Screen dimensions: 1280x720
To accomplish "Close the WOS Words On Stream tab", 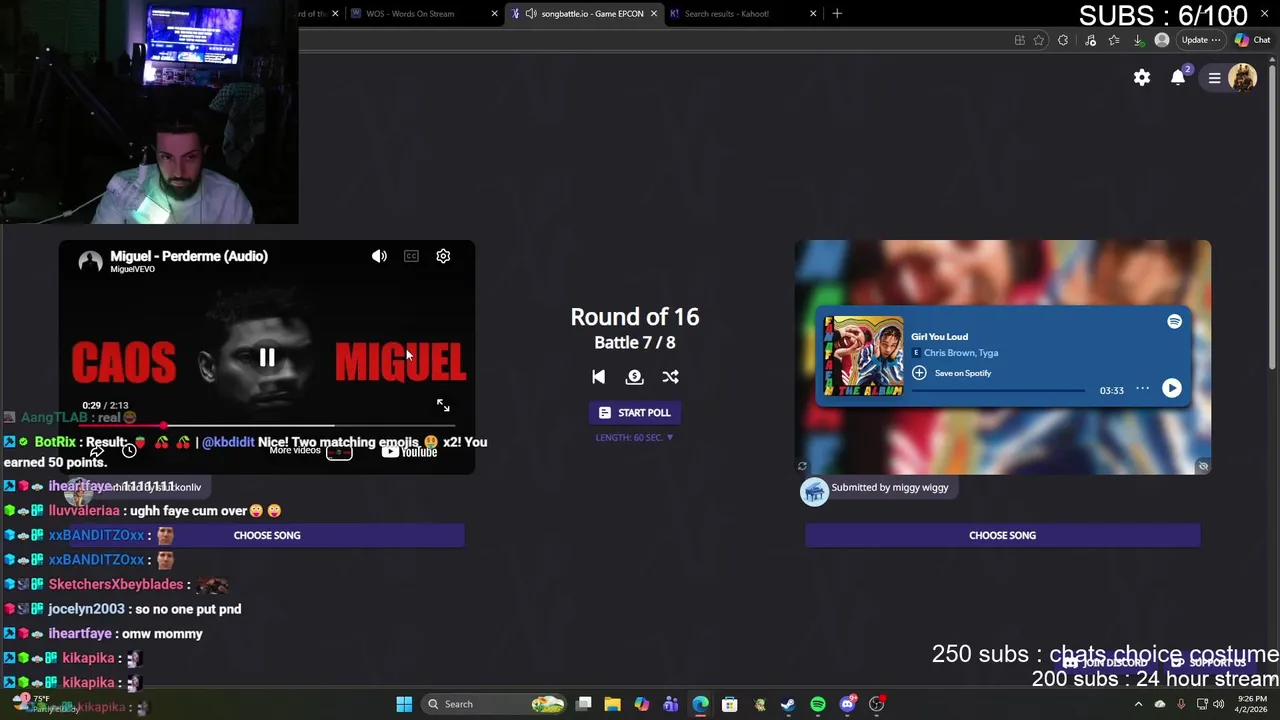I will 494,14.
